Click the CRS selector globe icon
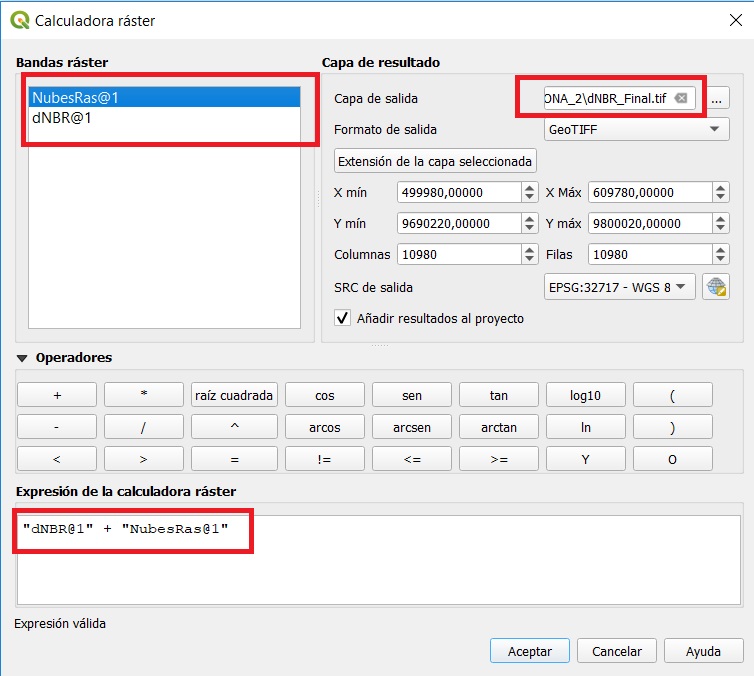This screenshot has height=676, width=754. 715,287
